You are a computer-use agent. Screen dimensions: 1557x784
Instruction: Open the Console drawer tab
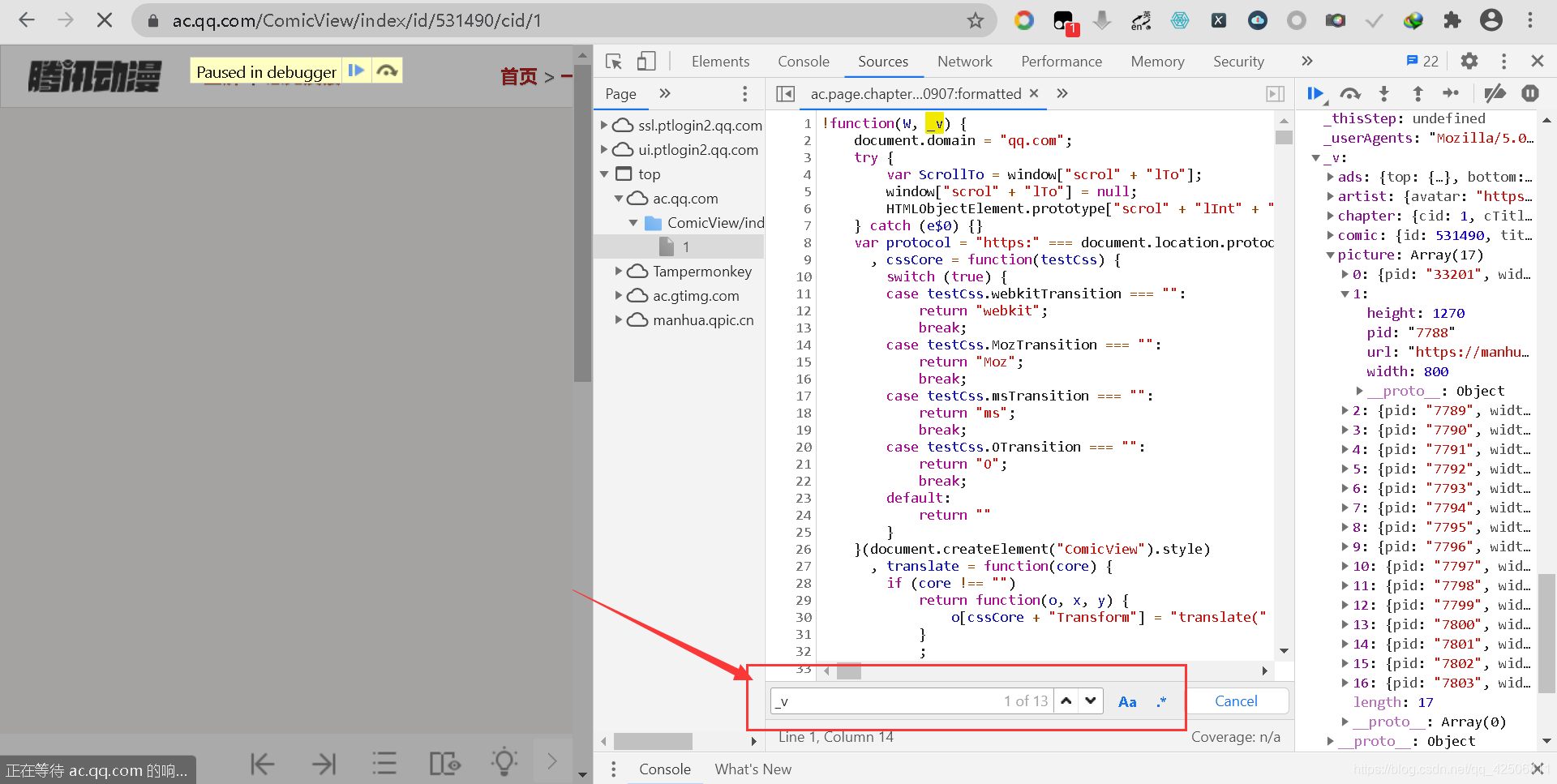point(665,769)
